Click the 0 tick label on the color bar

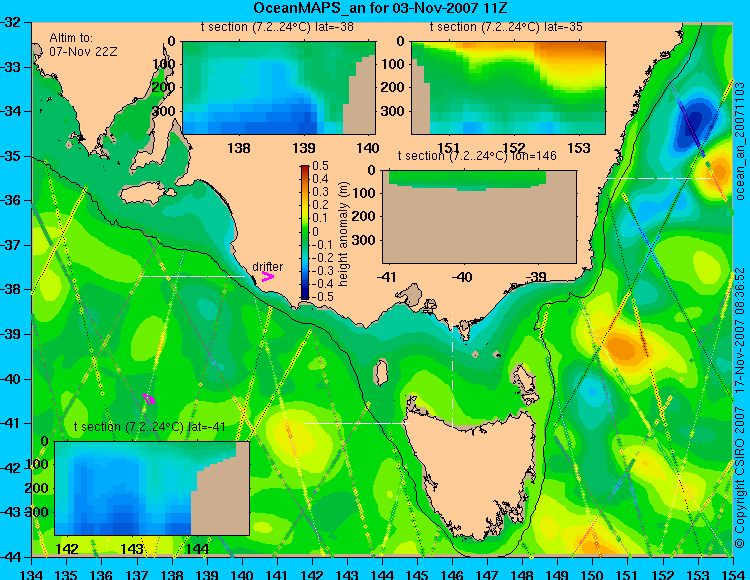click(x=315, y=231)
